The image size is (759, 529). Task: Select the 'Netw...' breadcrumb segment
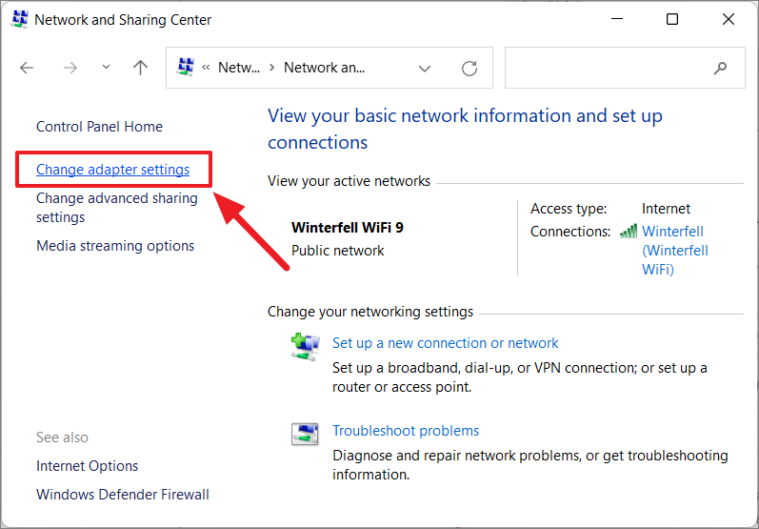point(239,68)
